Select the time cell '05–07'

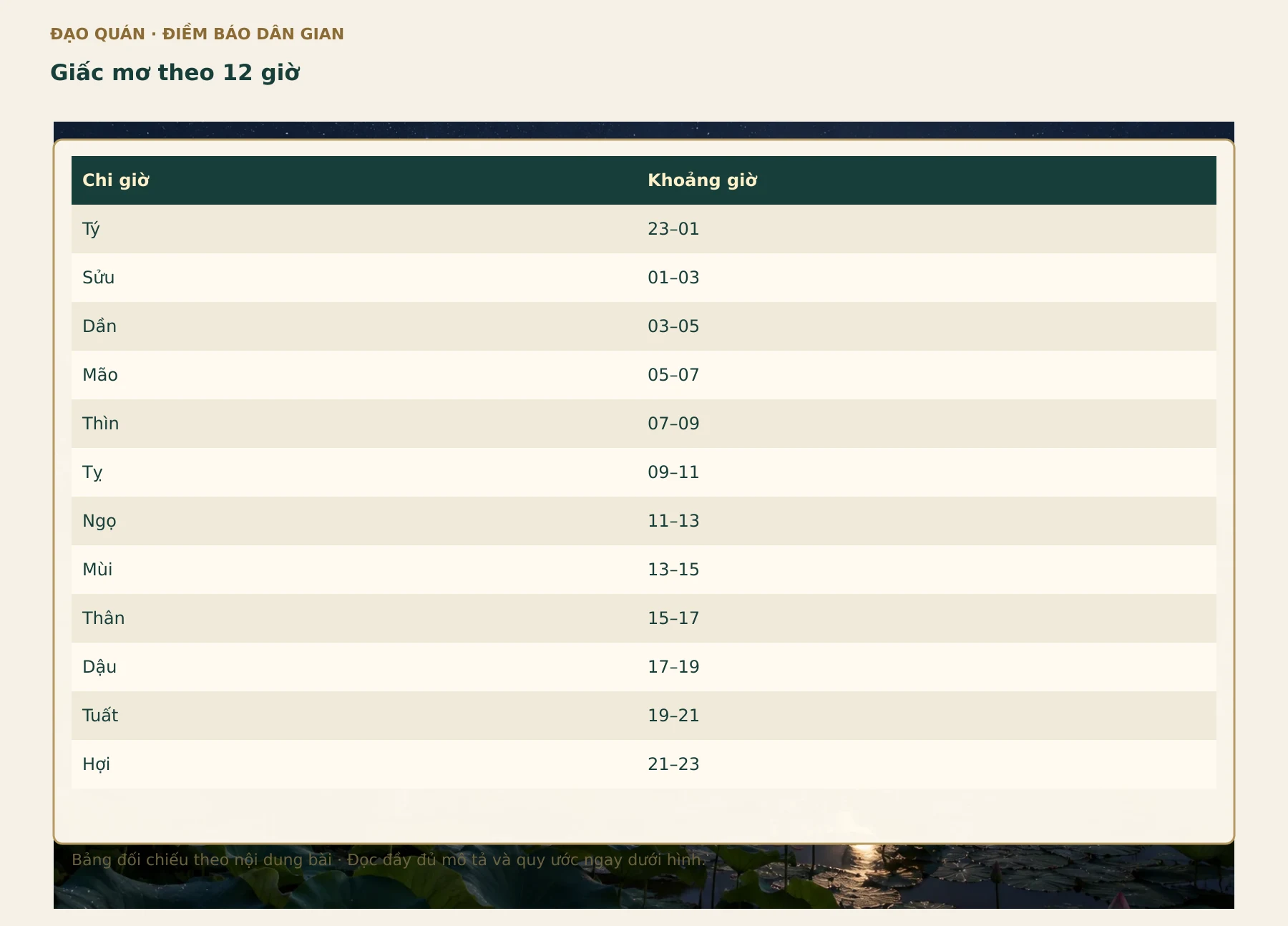pos(927,375)
